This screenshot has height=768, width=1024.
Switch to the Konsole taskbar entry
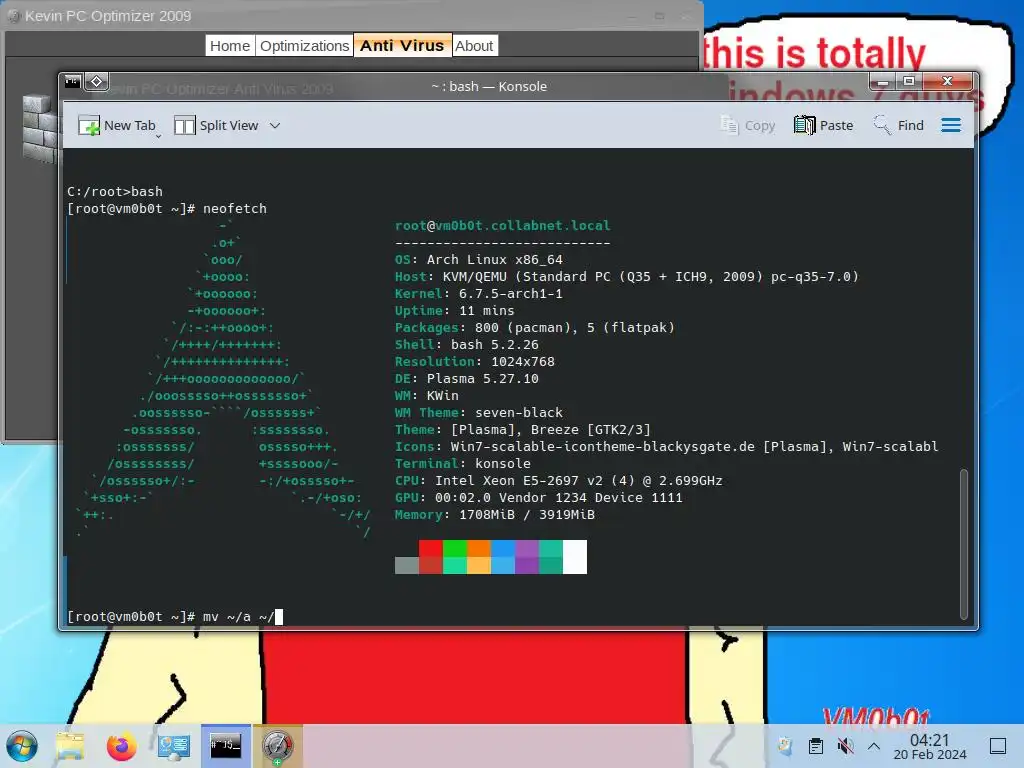[226, 746]
